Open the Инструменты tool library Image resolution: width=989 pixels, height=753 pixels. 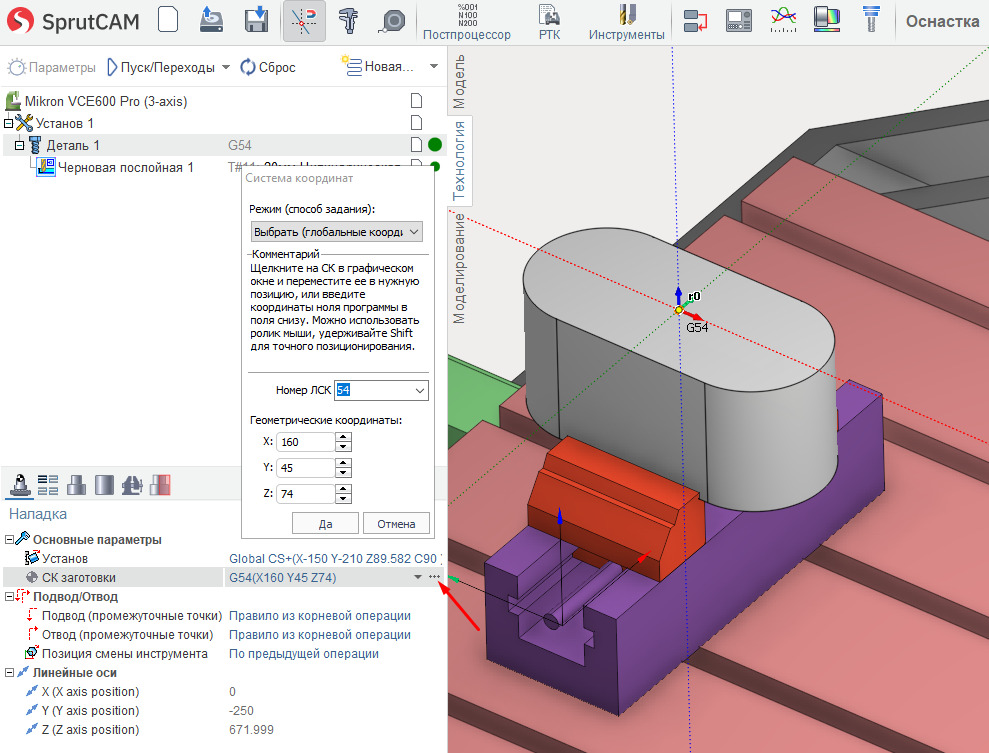click(626, 21)
